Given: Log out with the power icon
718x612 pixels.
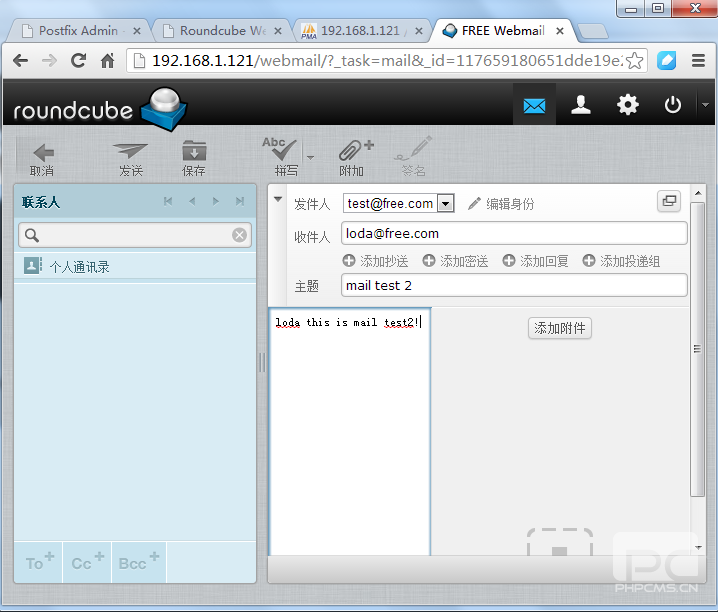Looking at the screenshot, I should (x=673, y=105).
